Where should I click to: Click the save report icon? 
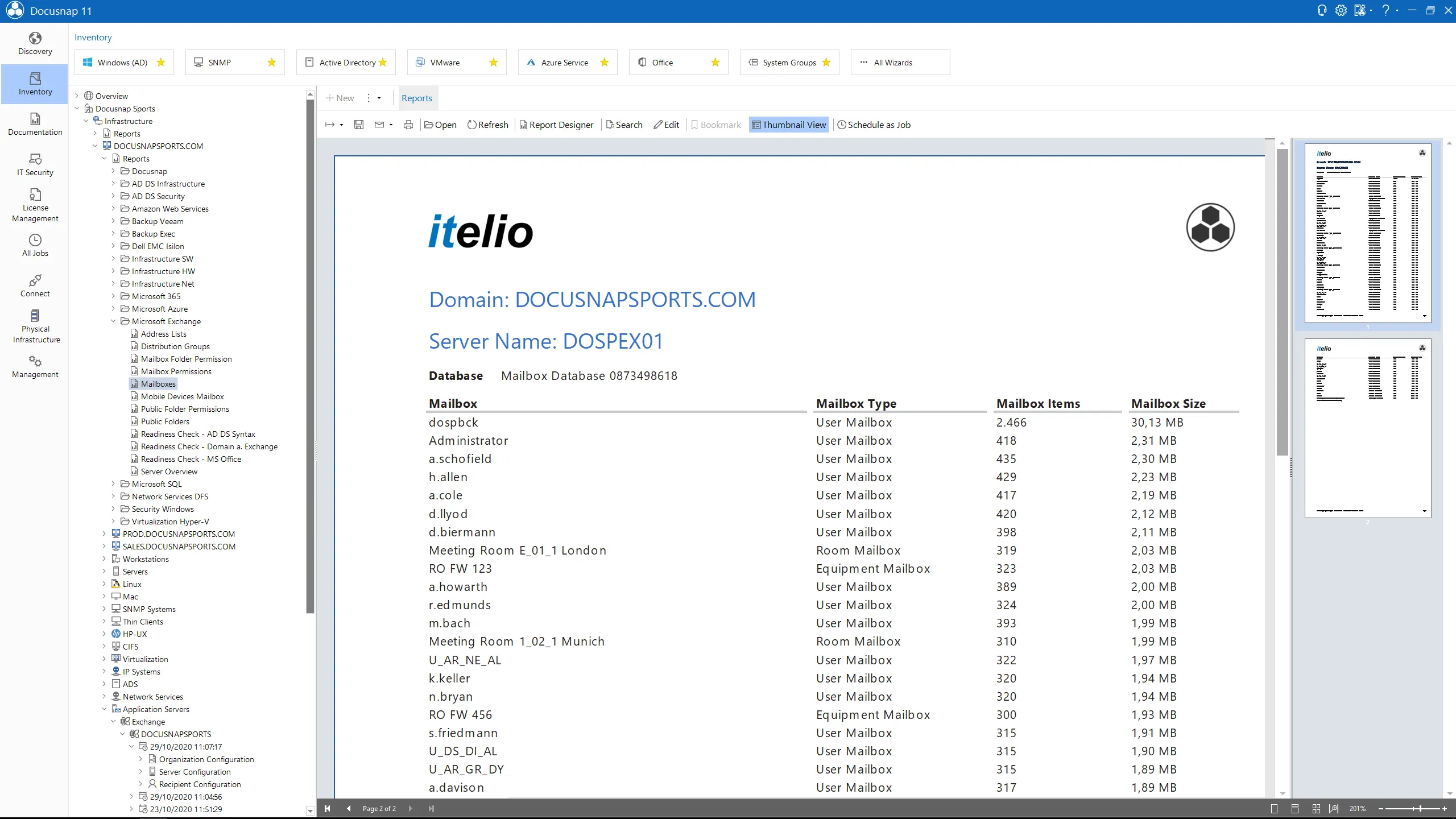tap(359, 125)
